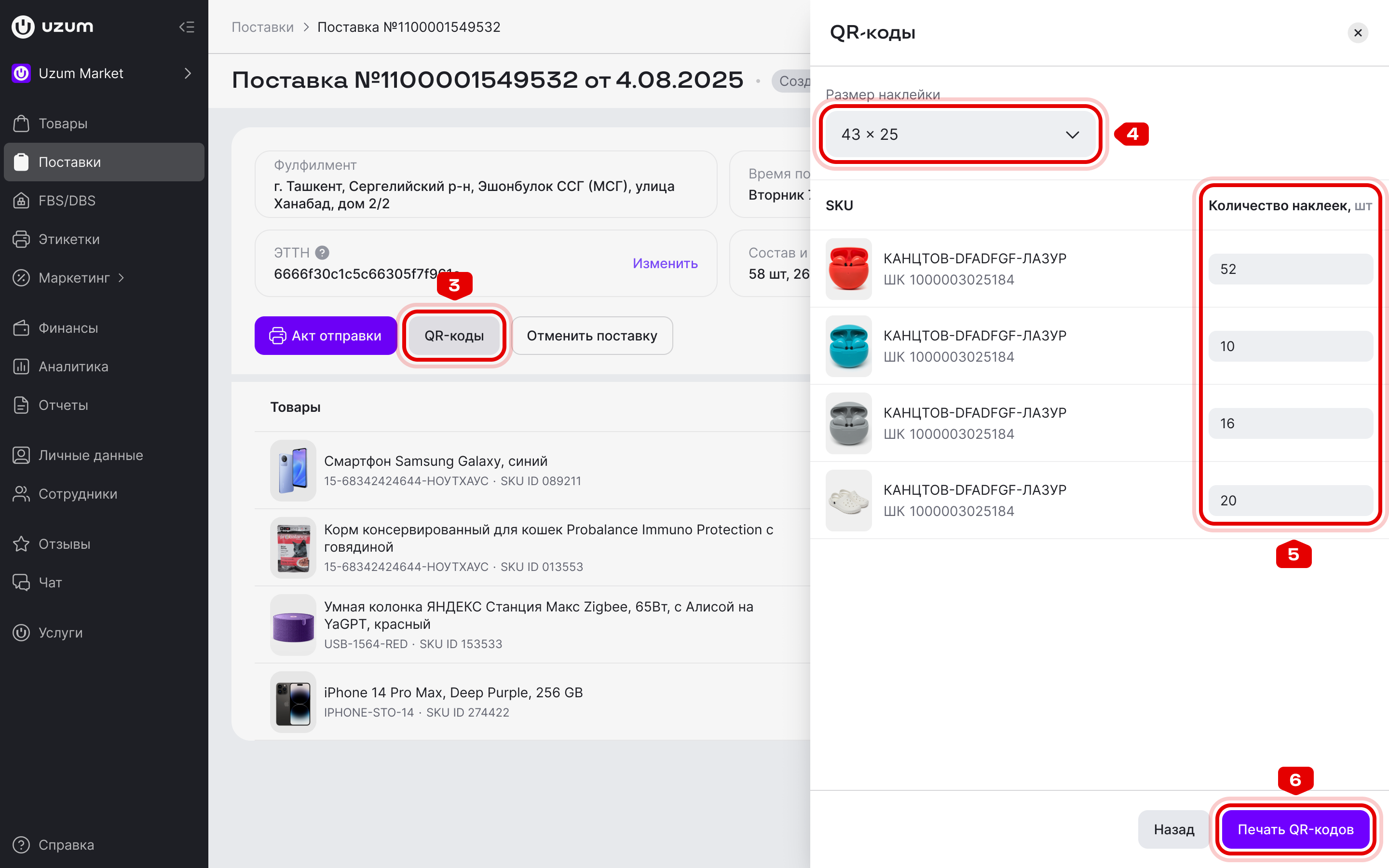This screenshot has width=1389, height=868.
Task: Click the sticker quantity field showing 52
Action: [1290, 269]
